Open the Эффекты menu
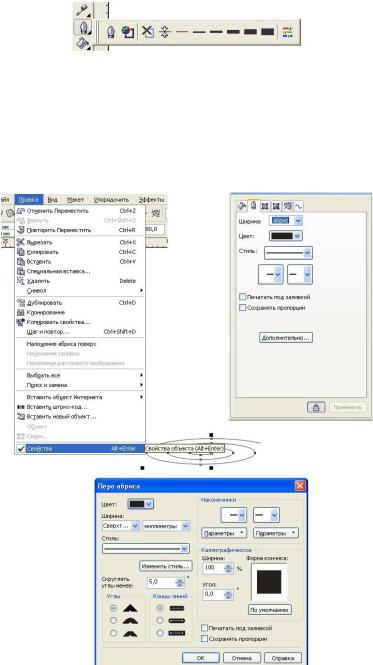Screen dimensions: 373x665 click(151, 199)
